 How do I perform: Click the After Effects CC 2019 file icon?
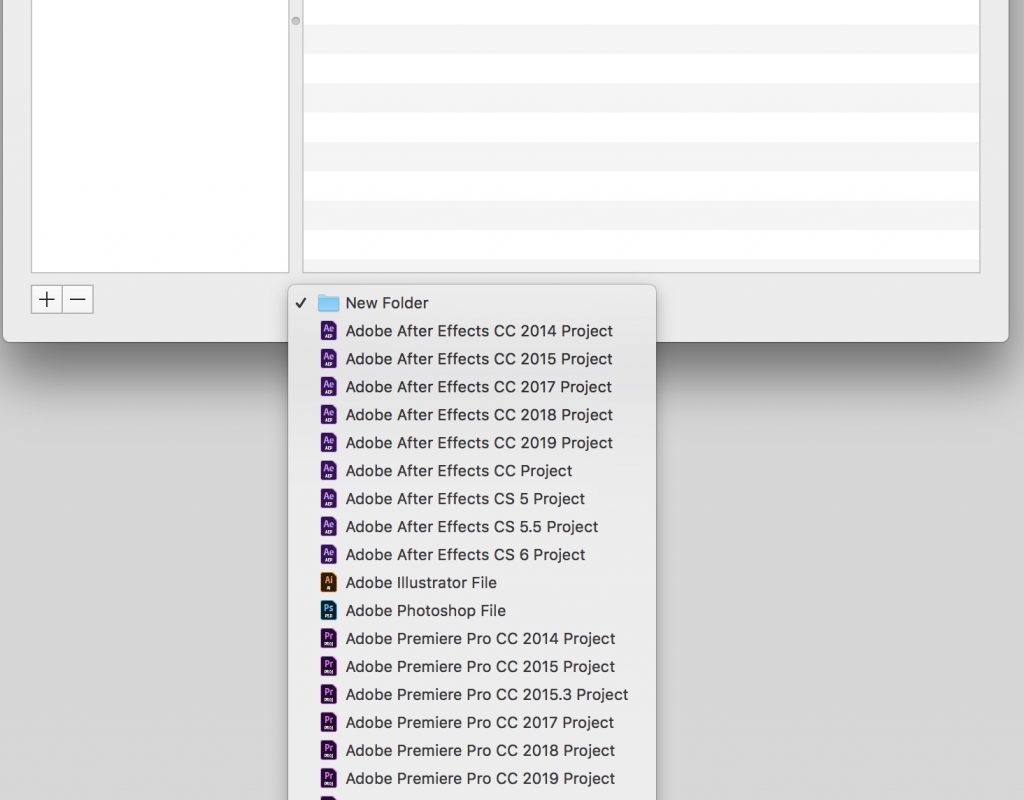pos(328,443)
